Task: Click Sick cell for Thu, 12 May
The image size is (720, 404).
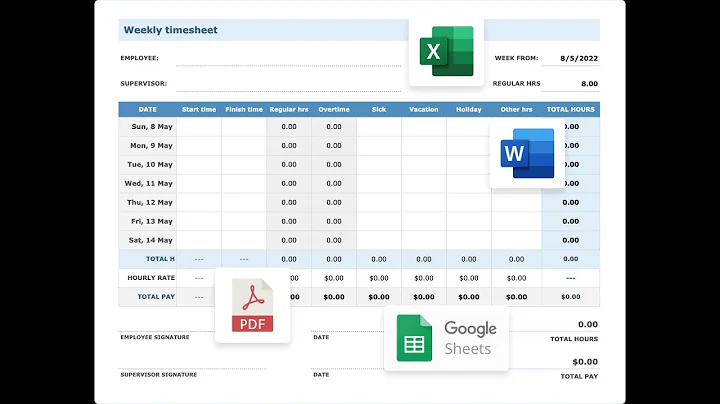Action: (x=379, y=202)
